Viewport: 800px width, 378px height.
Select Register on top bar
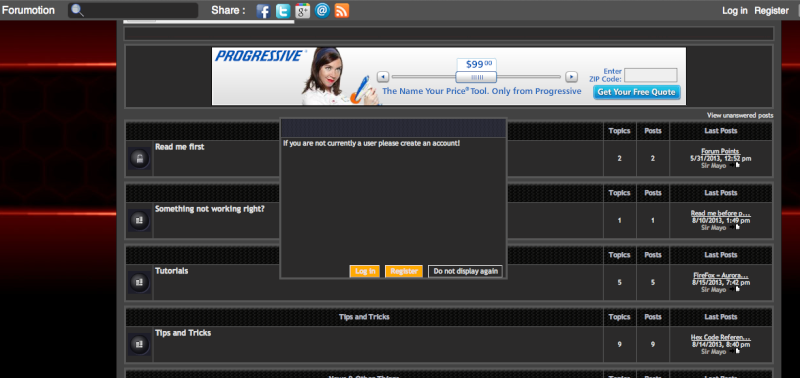tap(771, 10)
